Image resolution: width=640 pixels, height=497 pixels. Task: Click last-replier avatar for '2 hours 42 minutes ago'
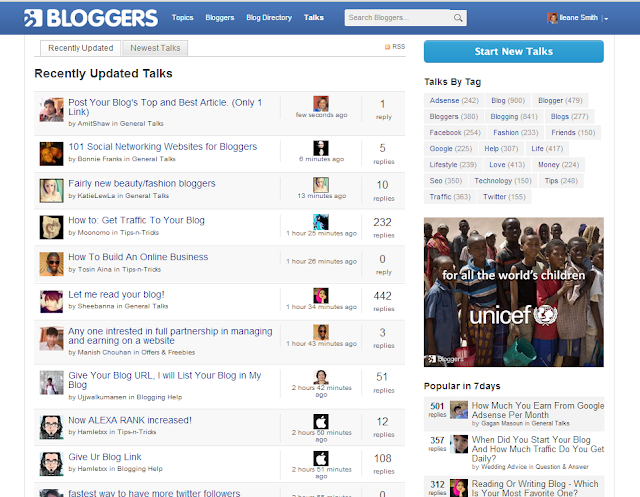click(321, 376)
